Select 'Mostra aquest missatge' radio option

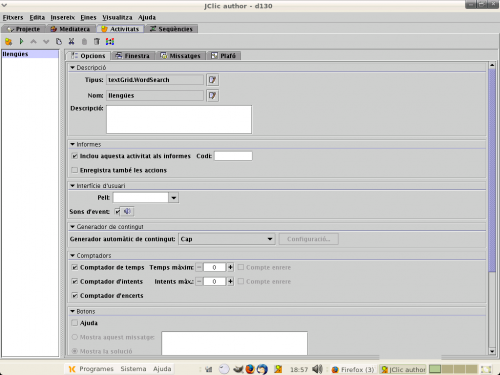click(75, 337)
